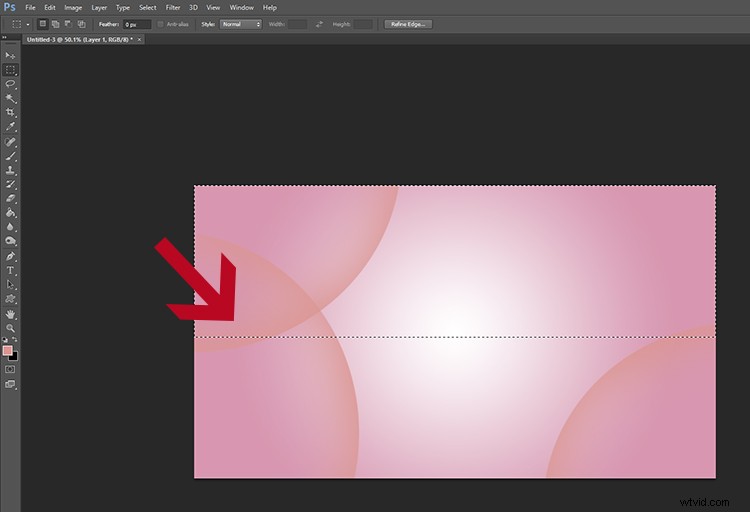Select the Clone Stamp tool

click(10, 170)
